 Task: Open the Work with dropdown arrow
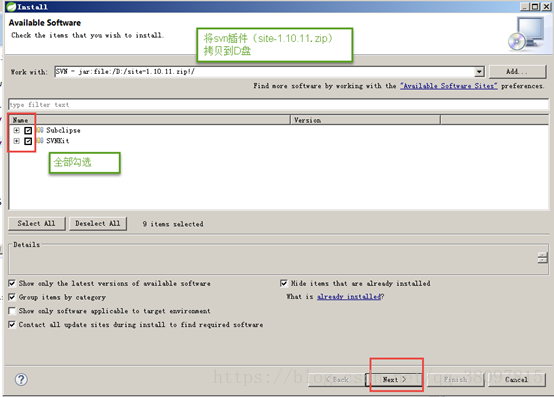[479, 72]
